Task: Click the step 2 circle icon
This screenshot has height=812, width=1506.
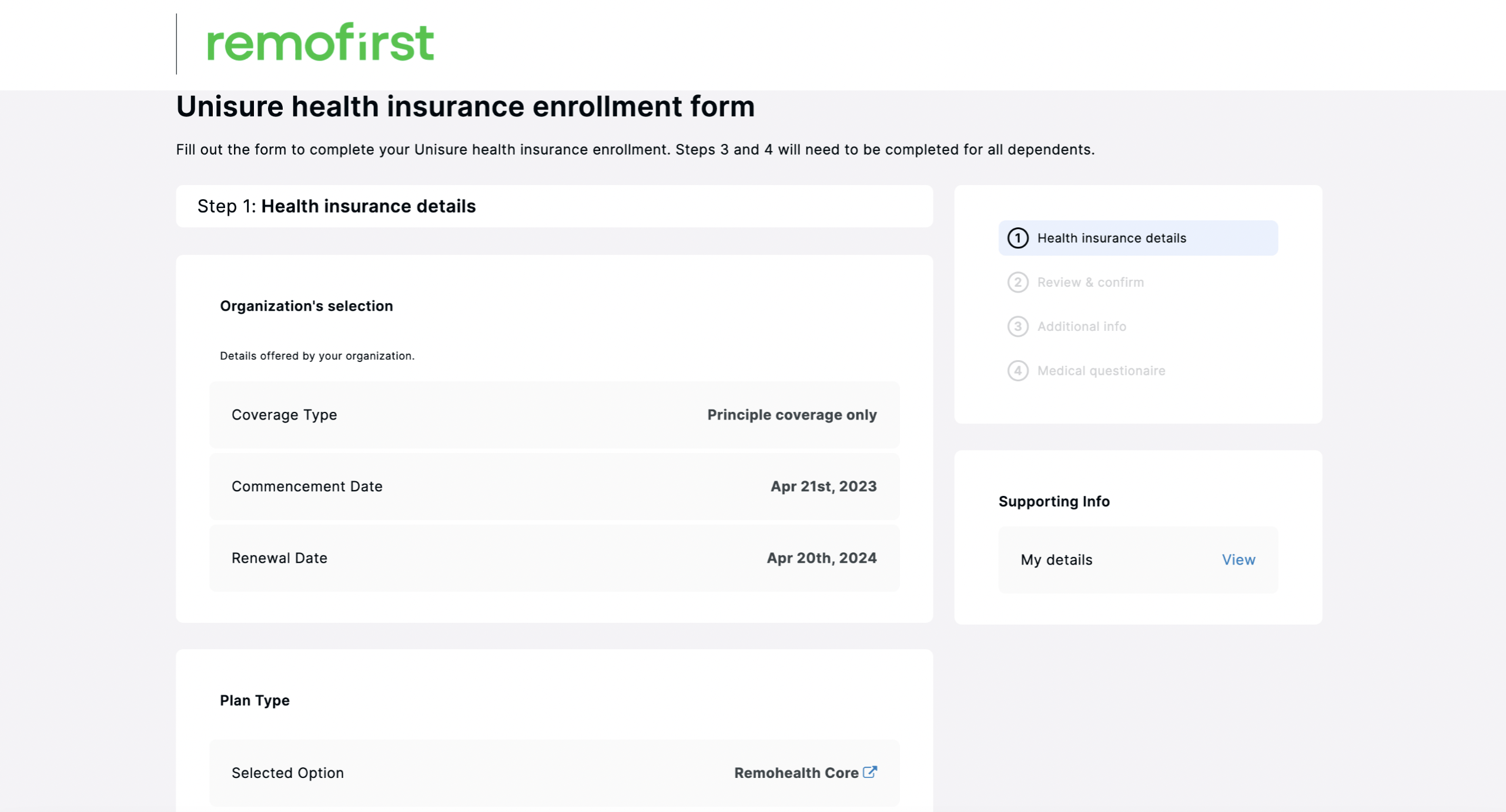Action: 1018,282
